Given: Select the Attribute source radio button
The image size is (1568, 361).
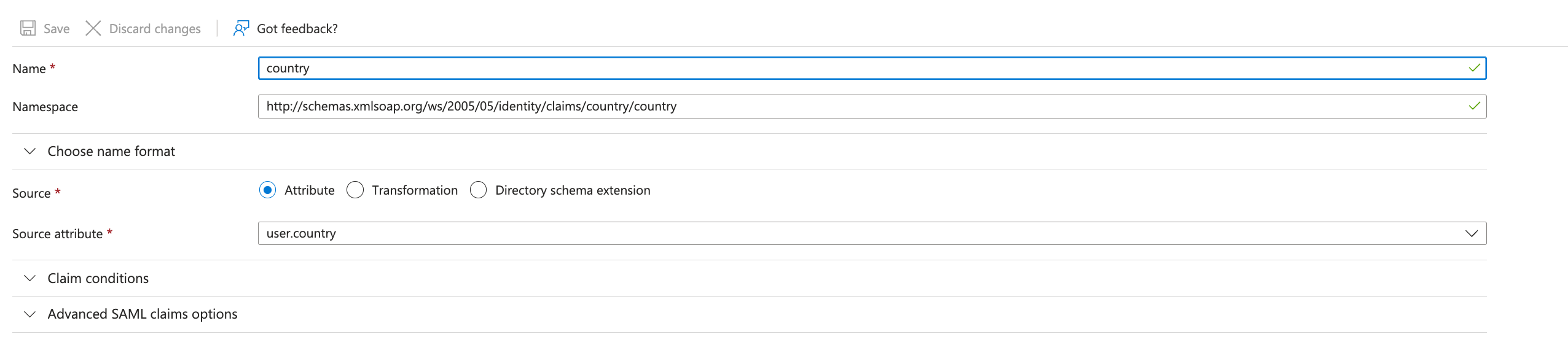Looking at the screenshot, I should [267, 190].
